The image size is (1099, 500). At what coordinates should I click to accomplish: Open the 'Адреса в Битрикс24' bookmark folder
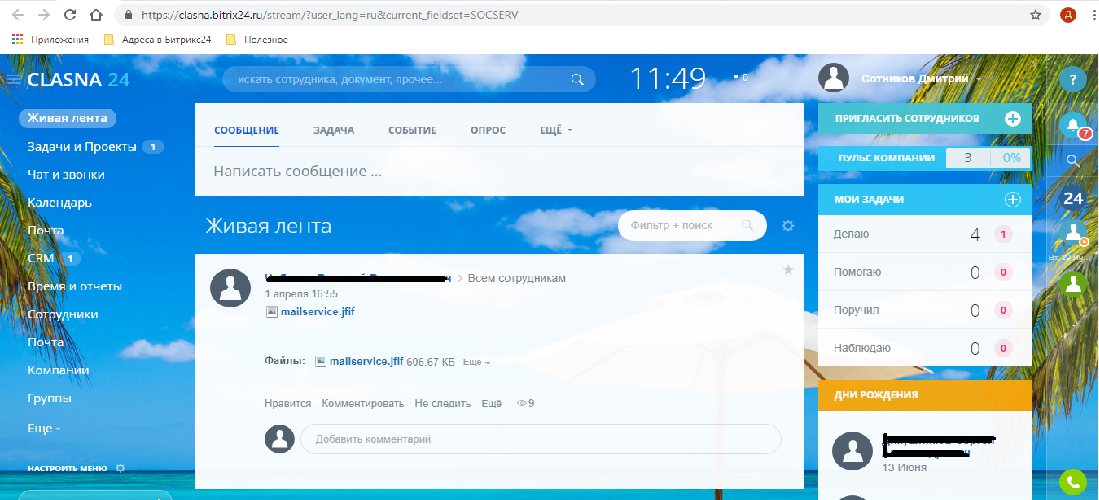tap(157, 40)
